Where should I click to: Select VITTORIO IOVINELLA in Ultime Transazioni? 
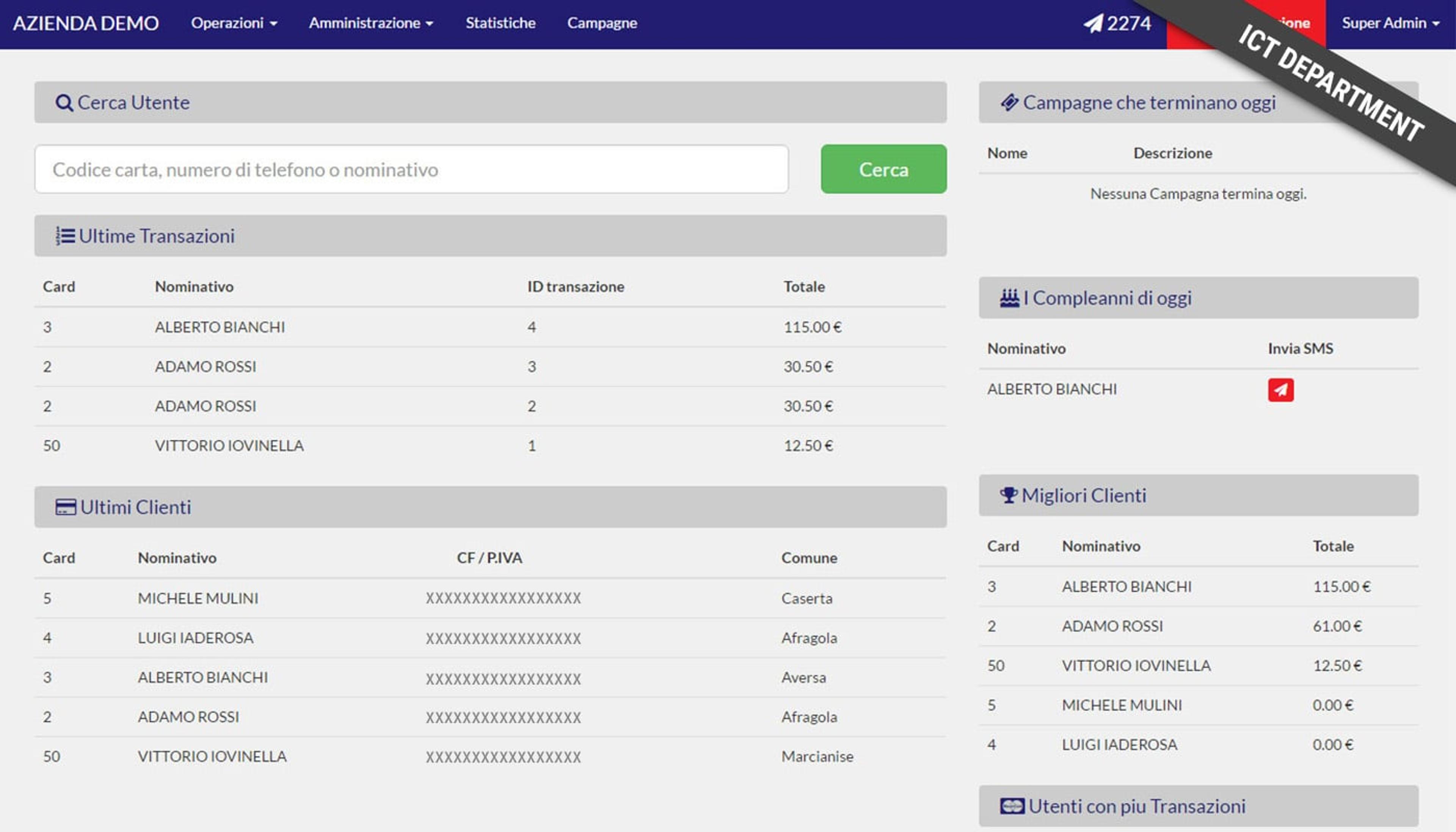pyautogui.click(x=229, y=446)
